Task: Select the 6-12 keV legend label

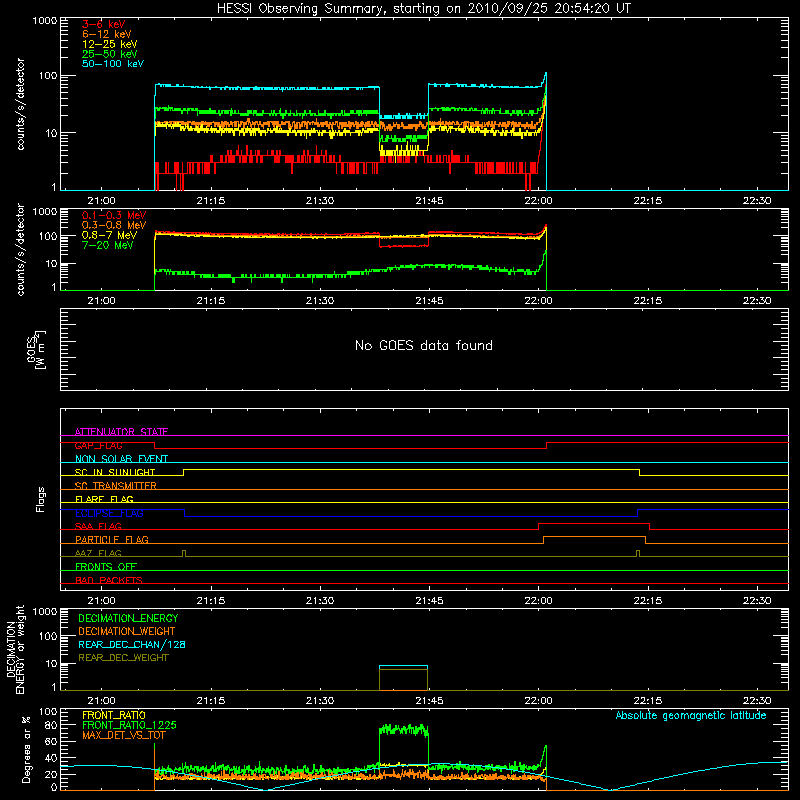Action: [x=107, y=34]
